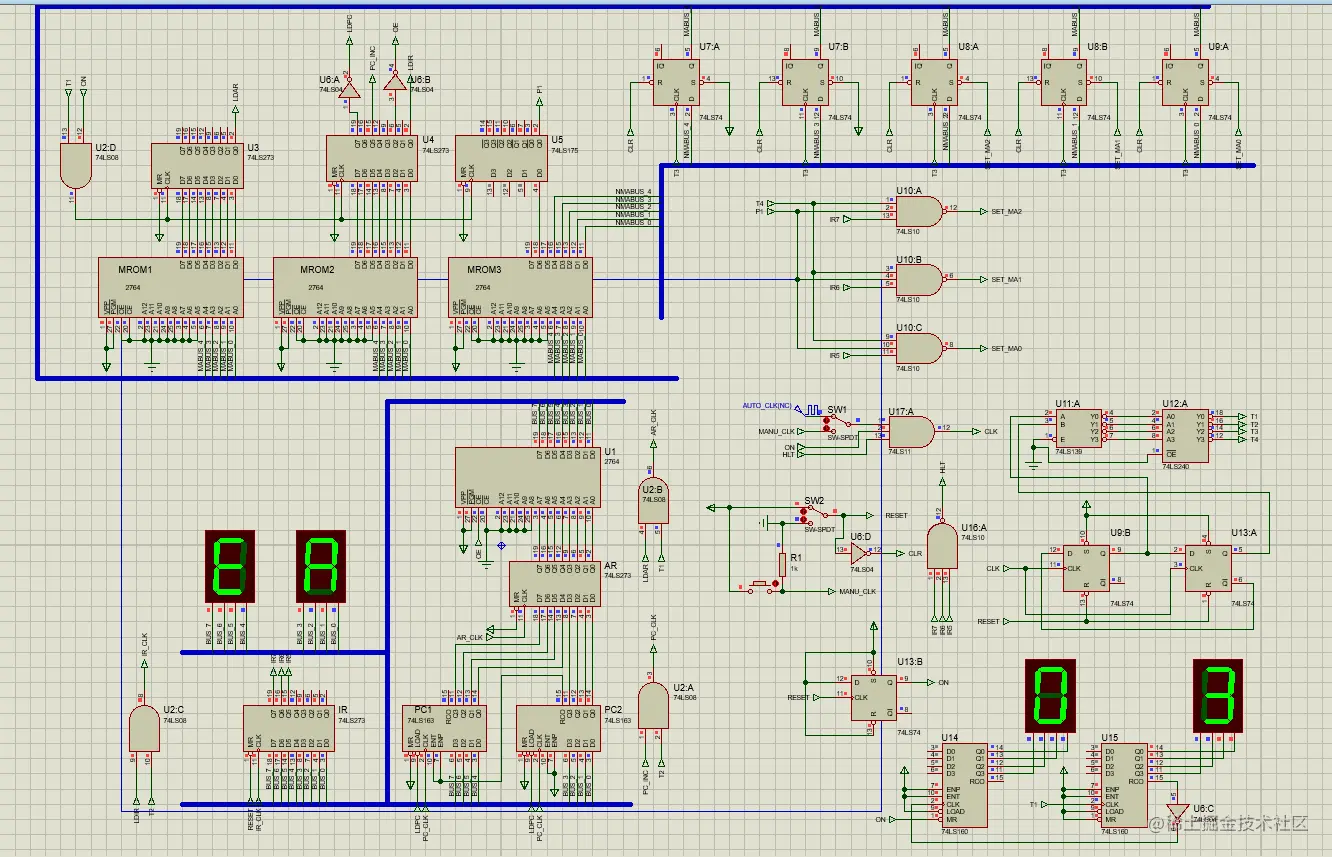Viewport: 1332px width, 857px height.
Task: Select the U2:C AND gate
Action: point(144,727)
